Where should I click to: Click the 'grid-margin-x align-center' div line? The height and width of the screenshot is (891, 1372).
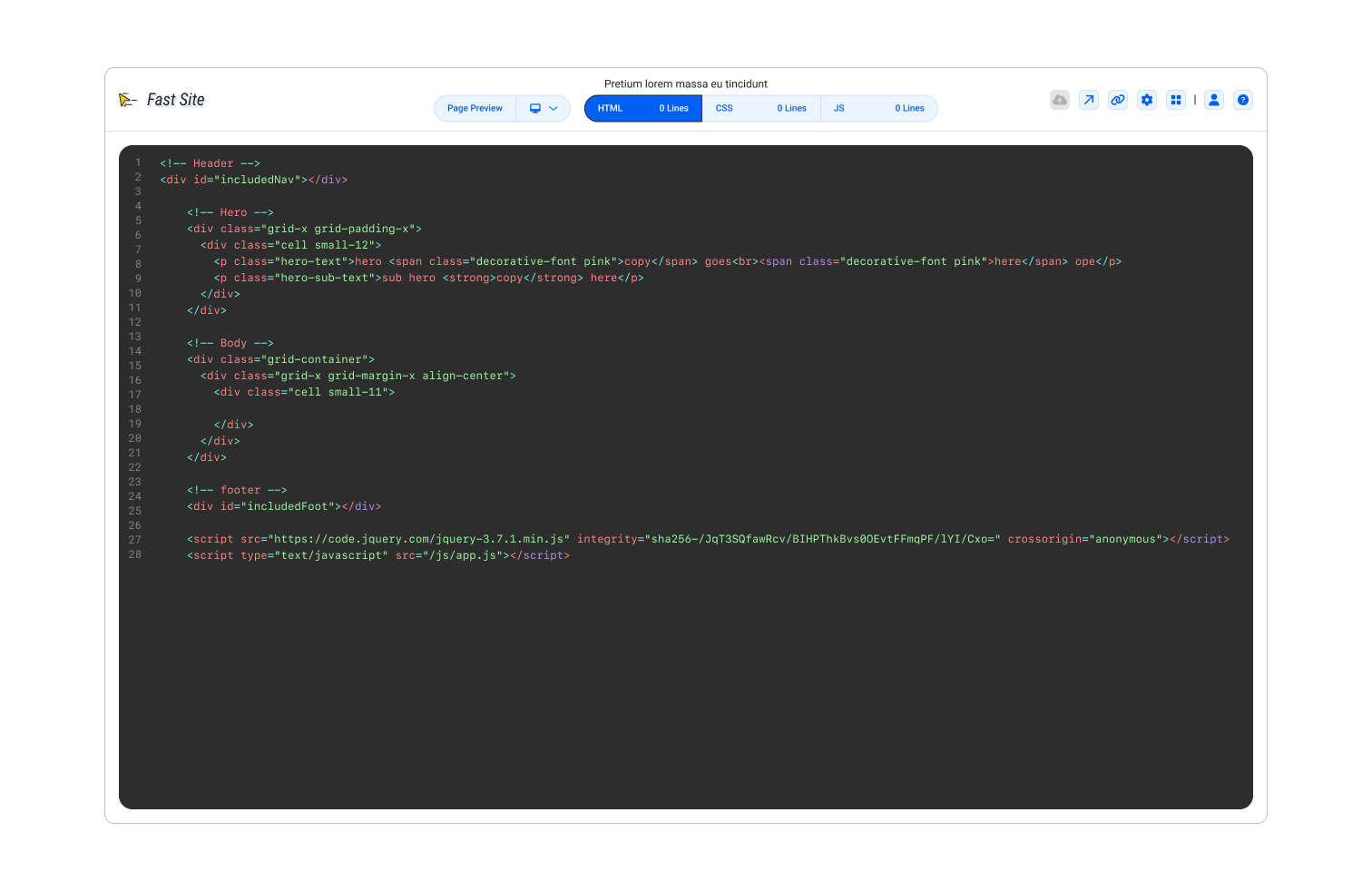tap(358, 376)
